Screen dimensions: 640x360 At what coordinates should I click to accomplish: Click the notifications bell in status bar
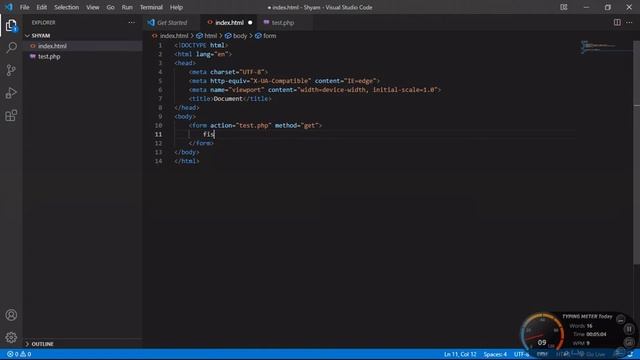631,354
